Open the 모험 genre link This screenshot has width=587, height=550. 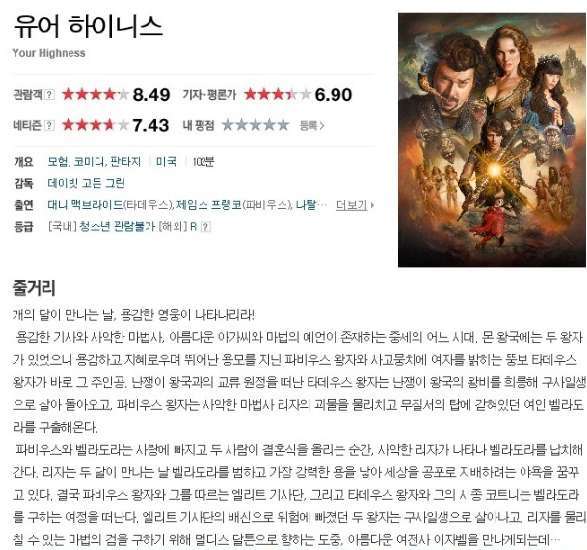[57, 162]
